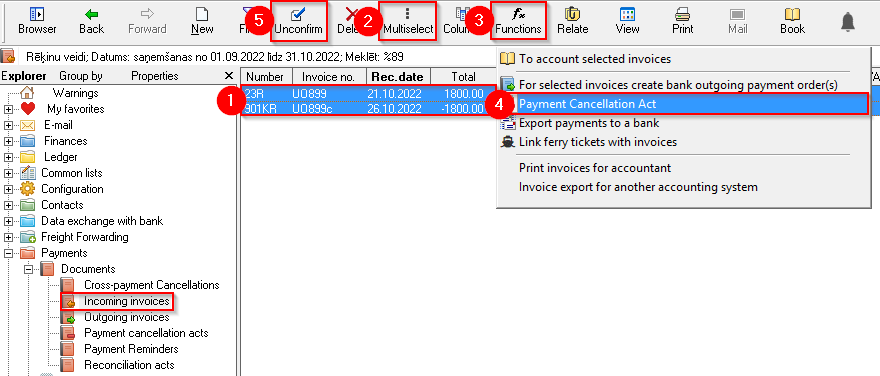
Task: Sort by the Total column header
Action: pyautogui.click(x=464, y=77)
